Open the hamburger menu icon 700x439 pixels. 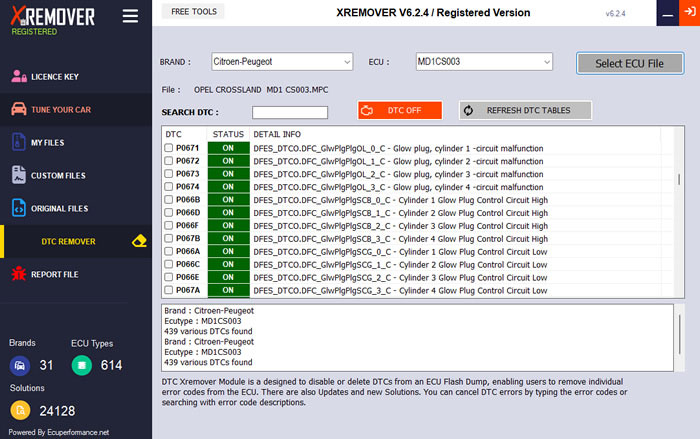coord(130,16)
